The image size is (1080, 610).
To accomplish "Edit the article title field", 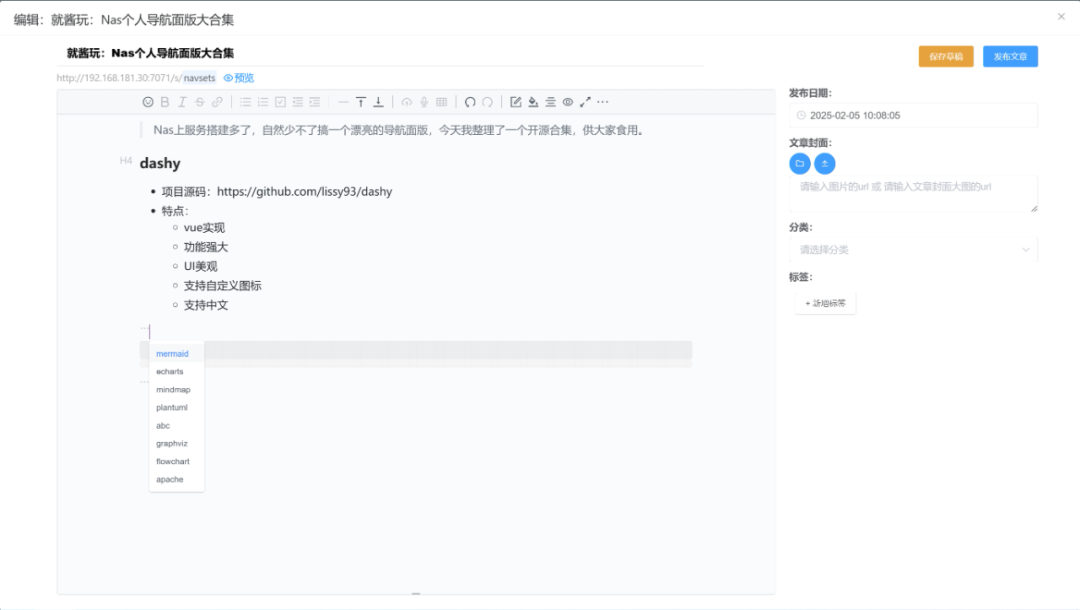I will [380, 53].
